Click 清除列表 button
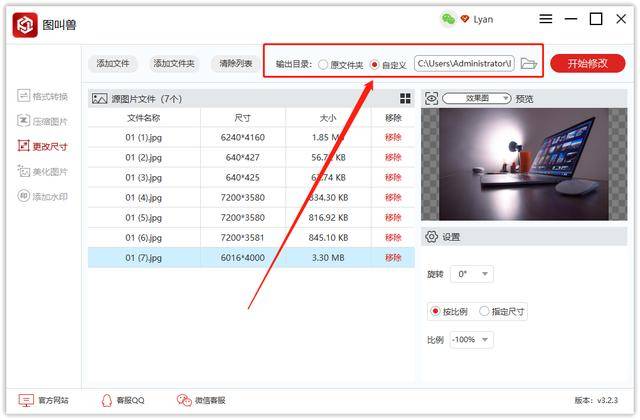Viewport: 640px width, 420px height. click(236, 64)
